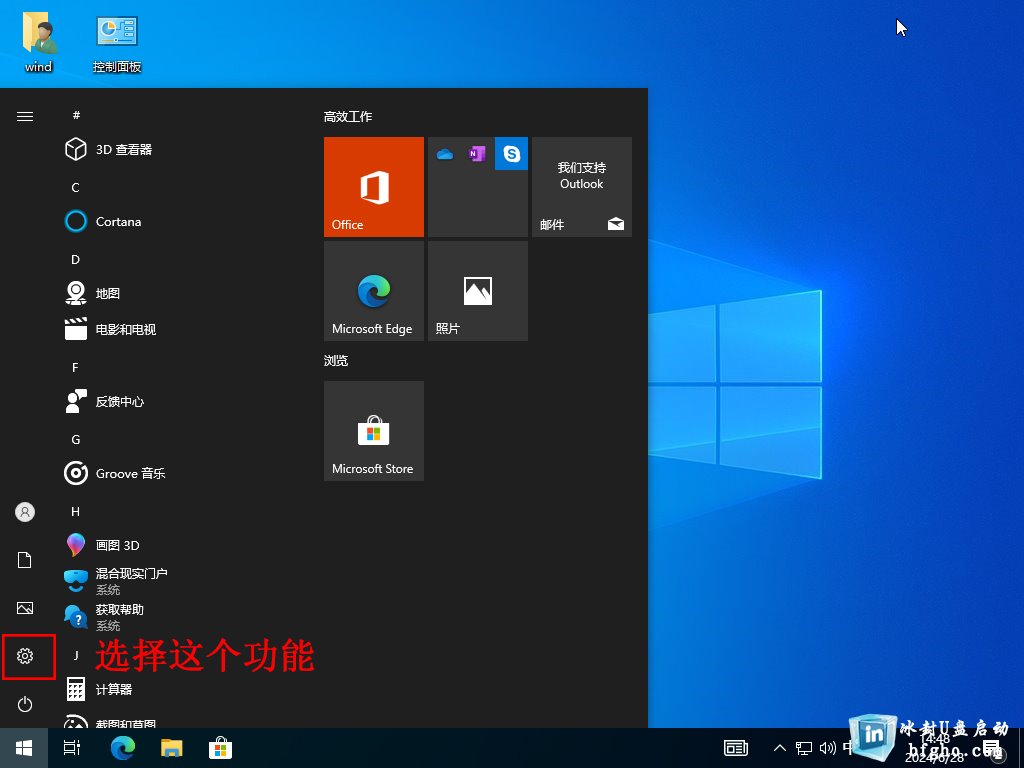Expand the Start menu hamburger button
This screenshot has width=1024, height=768.
click(x=25, y=116)
